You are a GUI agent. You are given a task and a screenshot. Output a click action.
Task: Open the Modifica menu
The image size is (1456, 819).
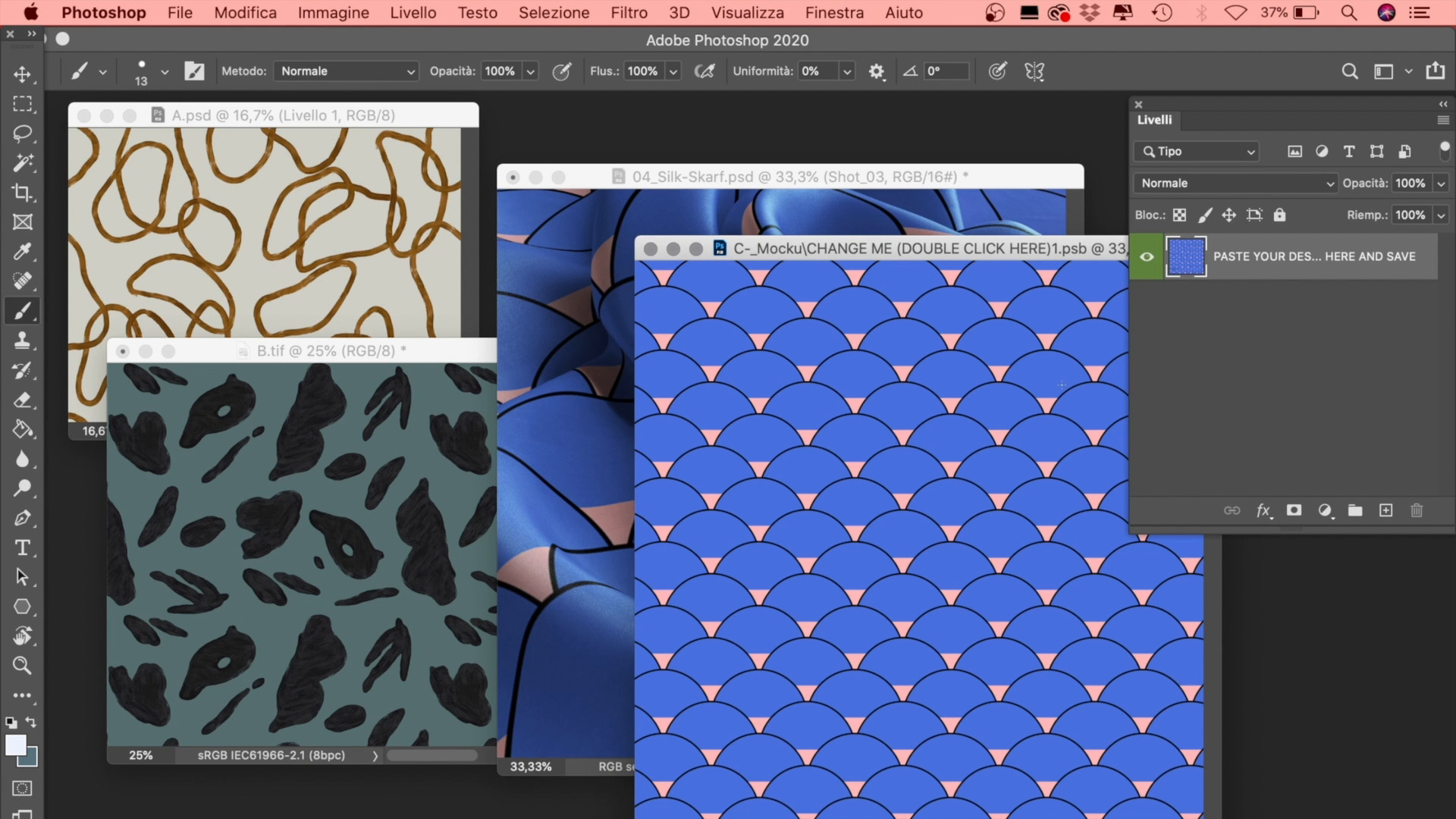point(245,13)
